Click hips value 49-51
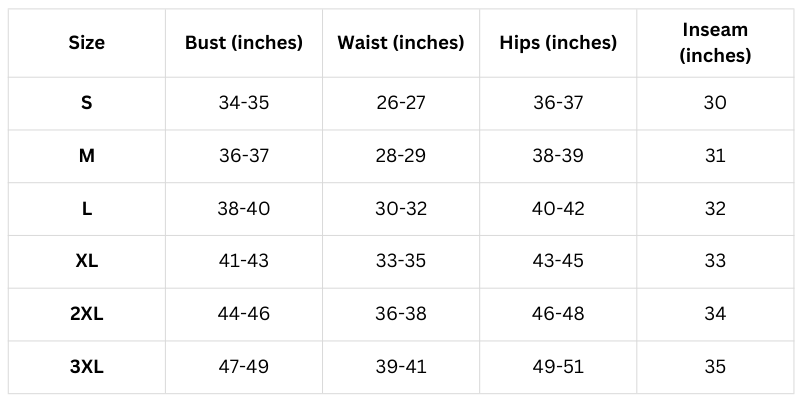Viewport: 800px width, 400px height. pos(558,367)
